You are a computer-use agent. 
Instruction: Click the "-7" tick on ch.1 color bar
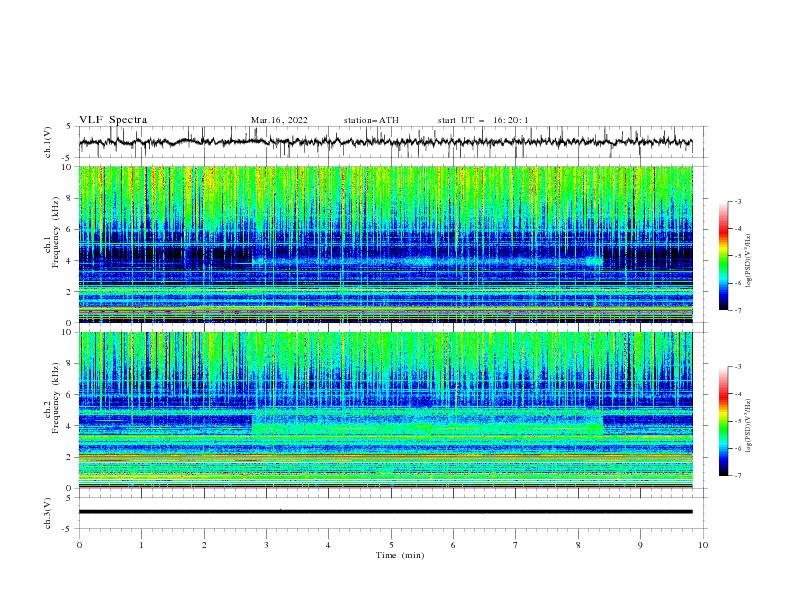(737, 310)
